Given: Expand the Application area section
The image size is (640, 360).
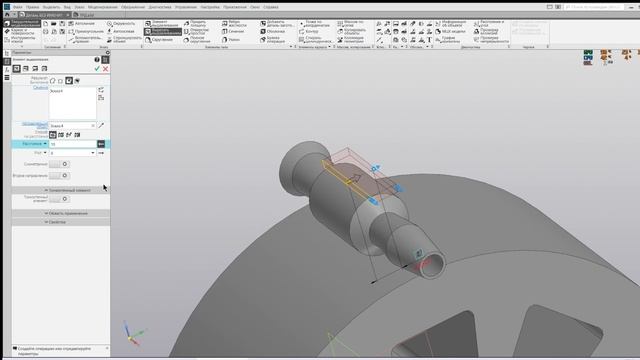Looking at the screenshot, I should pos(61,213).
